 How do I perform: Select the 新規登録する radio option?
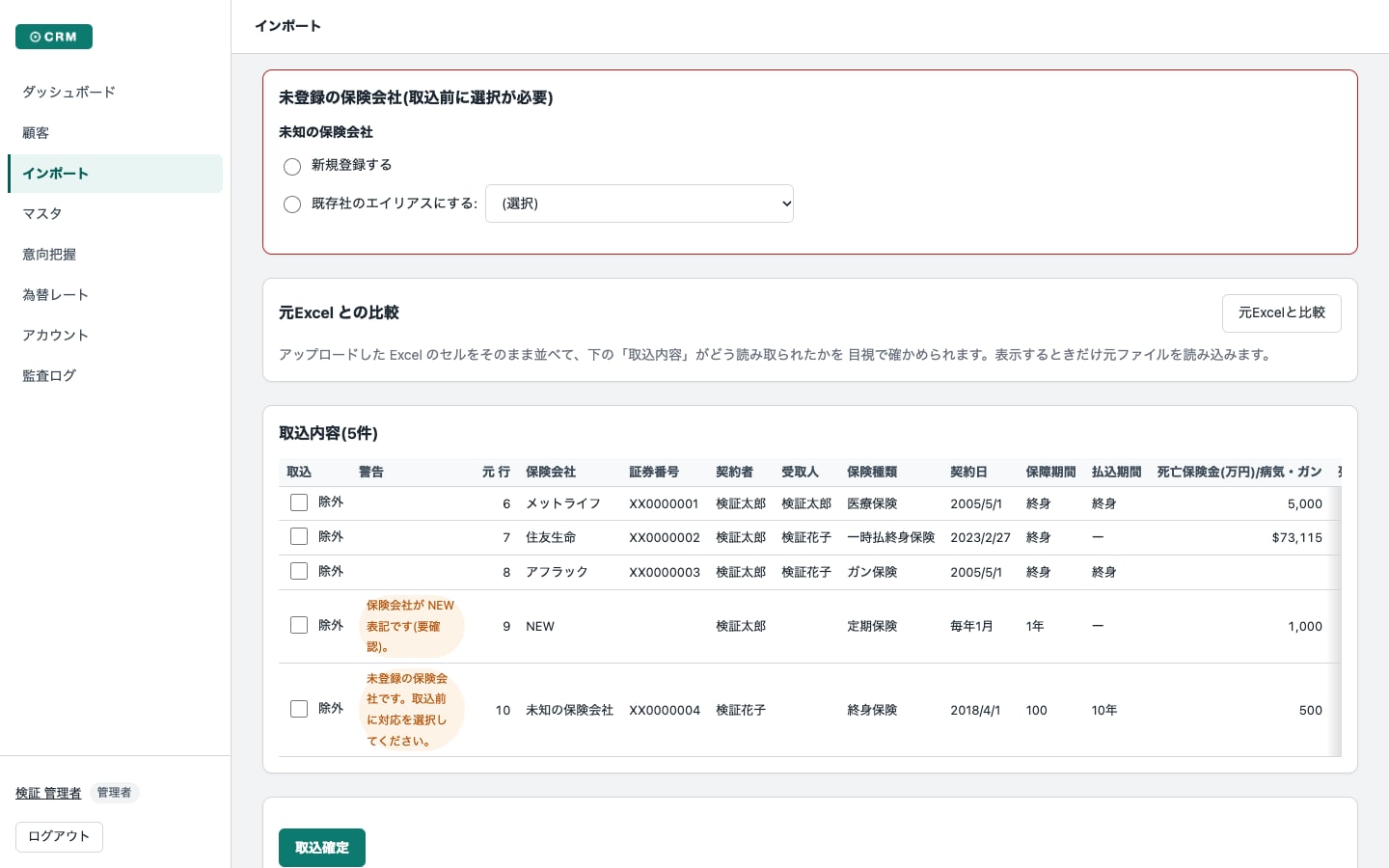click(292, 167)
